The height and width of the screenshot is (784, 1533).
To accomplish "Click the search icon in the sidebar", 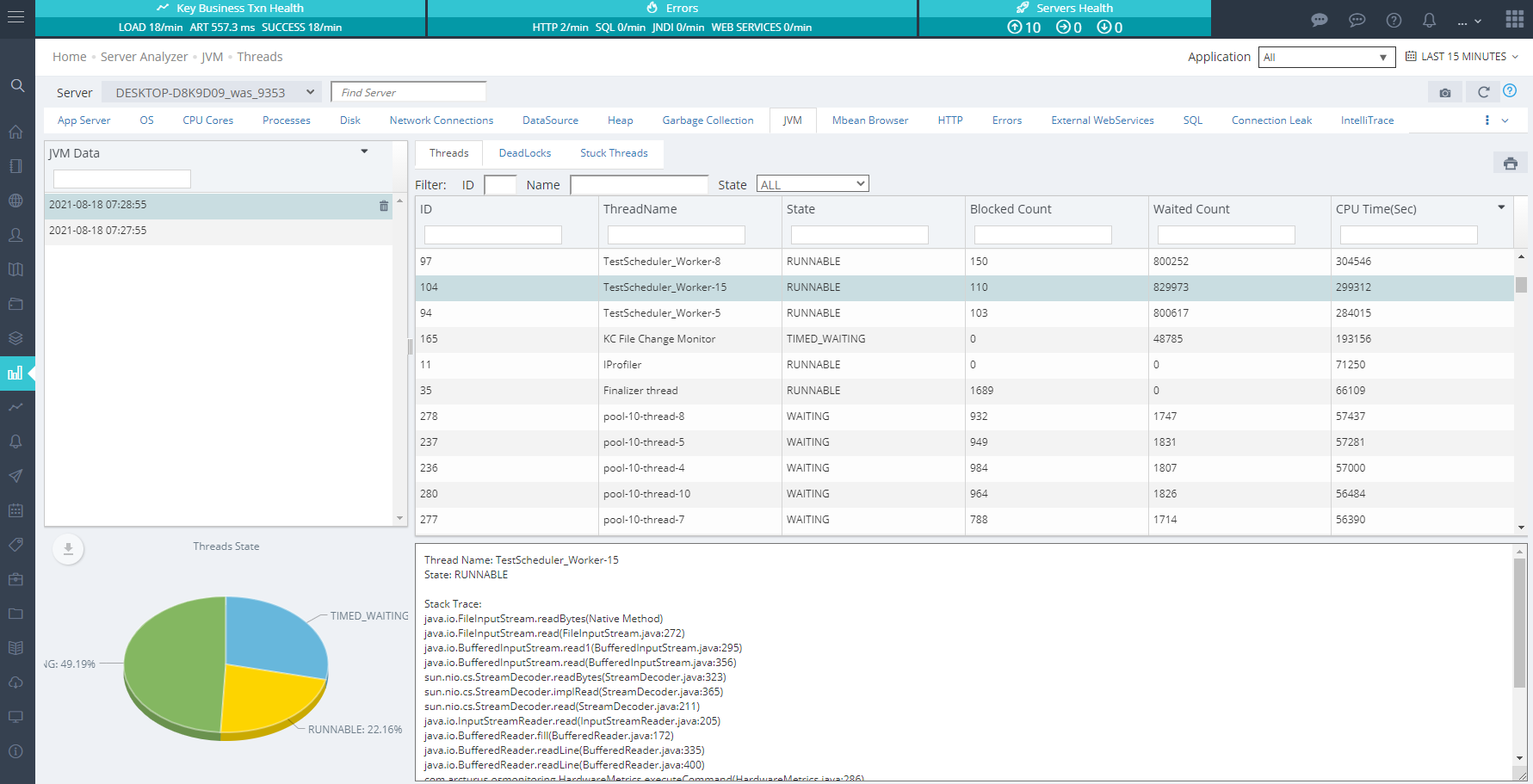I will click(x=17, y=85).
